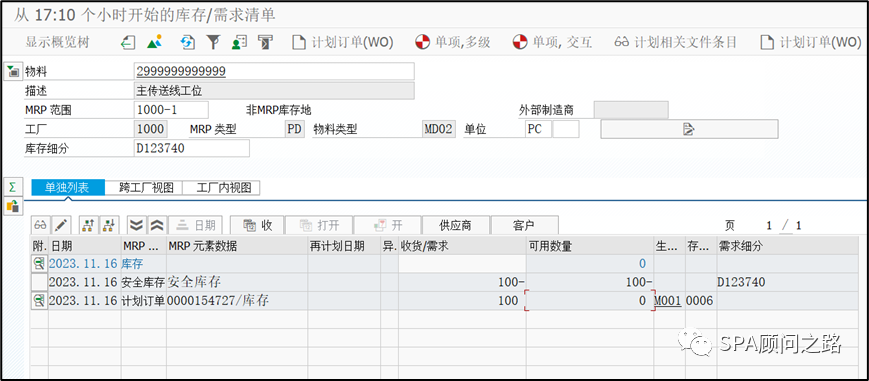The image size is (869, 381).
Task: Click the material tree icon beside 物料
Action: pyautogui.click(x=13, y=71)
